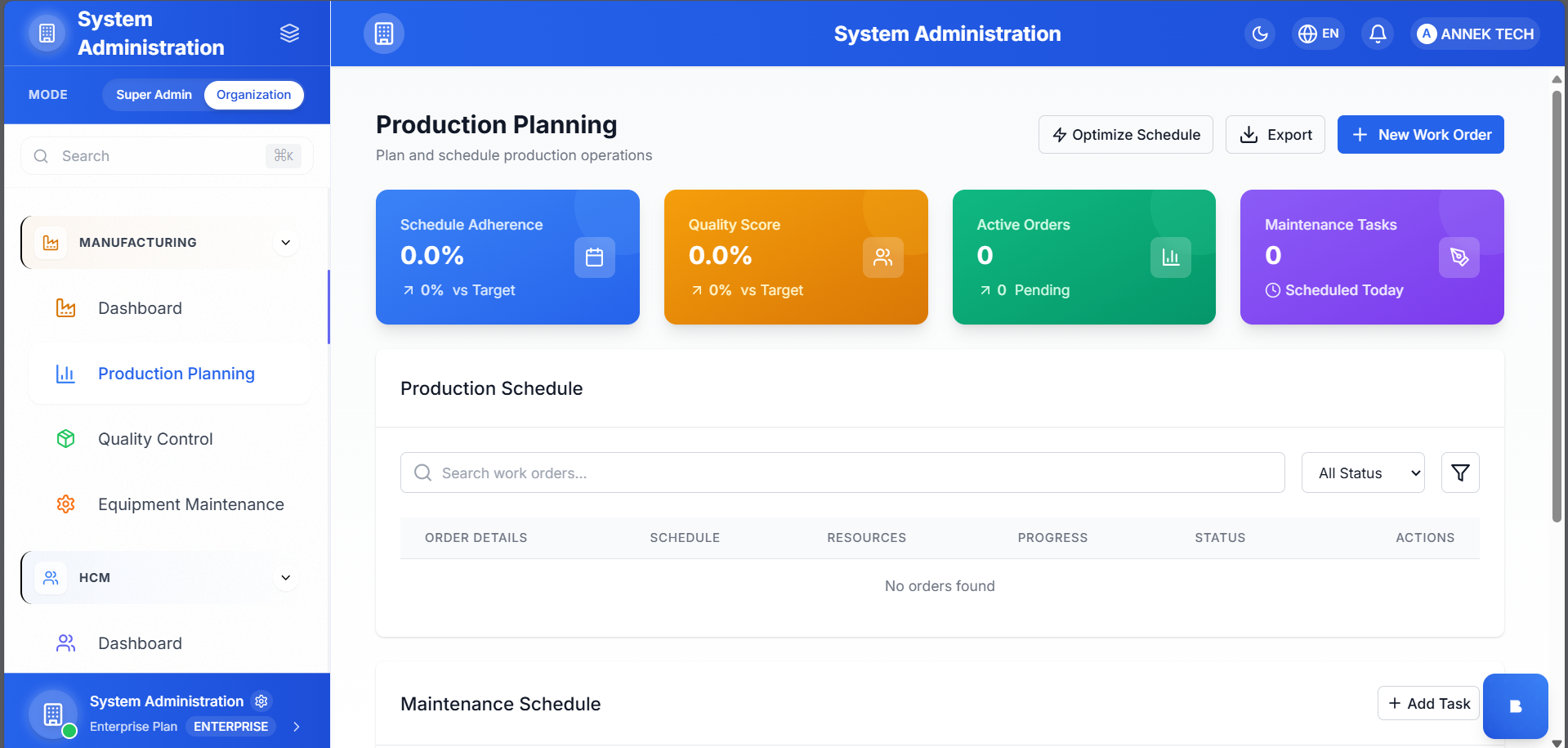Open Equipment Maintenance in the sidebar

point(170,504)
